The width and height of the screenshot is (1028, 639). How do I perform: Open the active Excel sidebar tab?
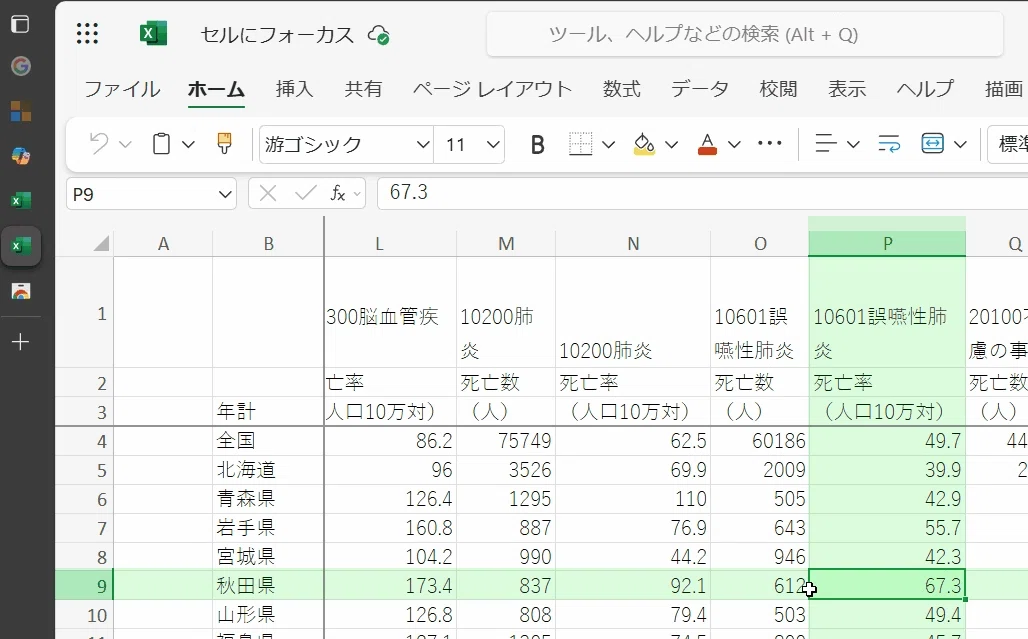(x=21, y=246)
